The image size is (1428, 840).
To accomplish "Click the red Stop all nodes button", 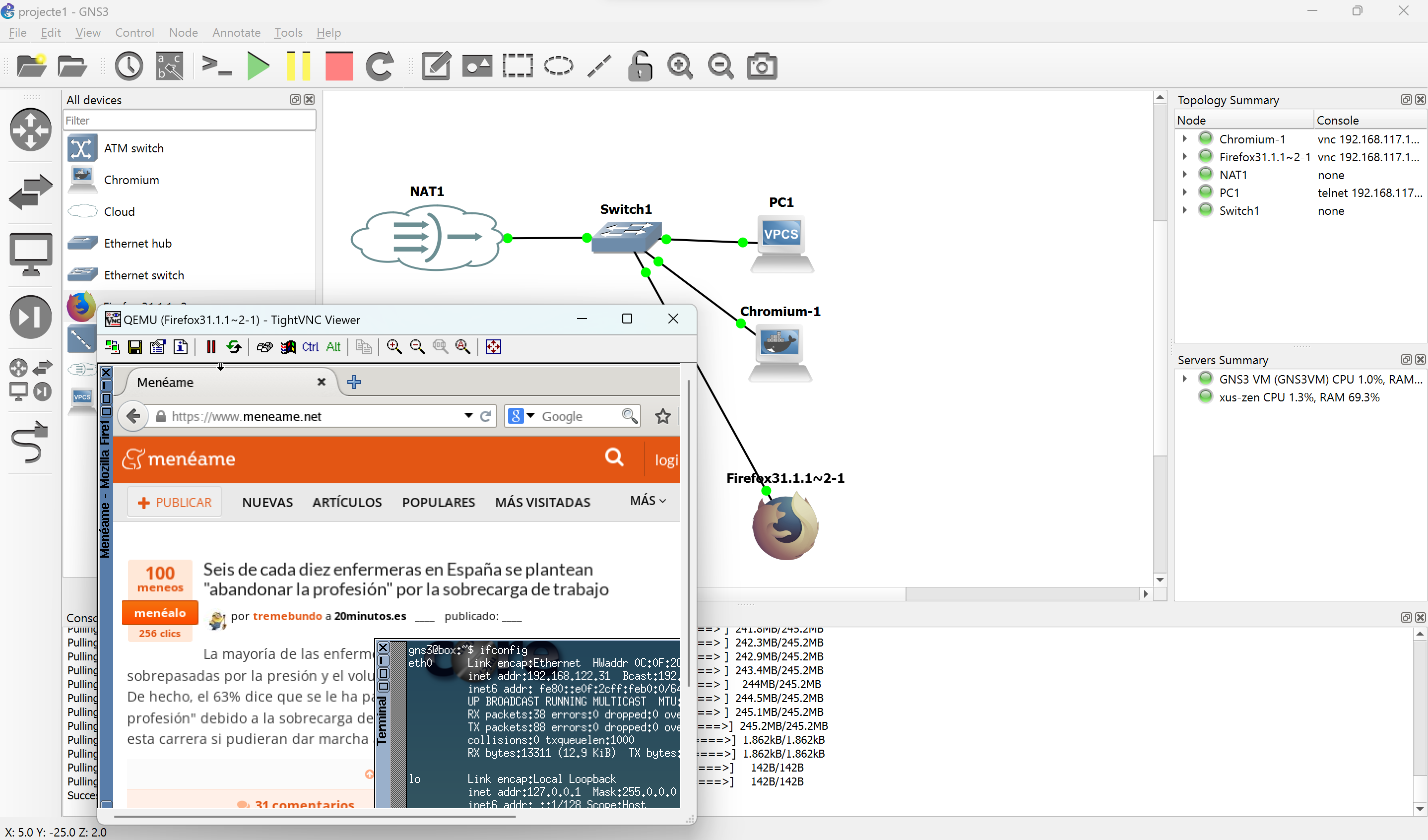I will click(339, 66).
